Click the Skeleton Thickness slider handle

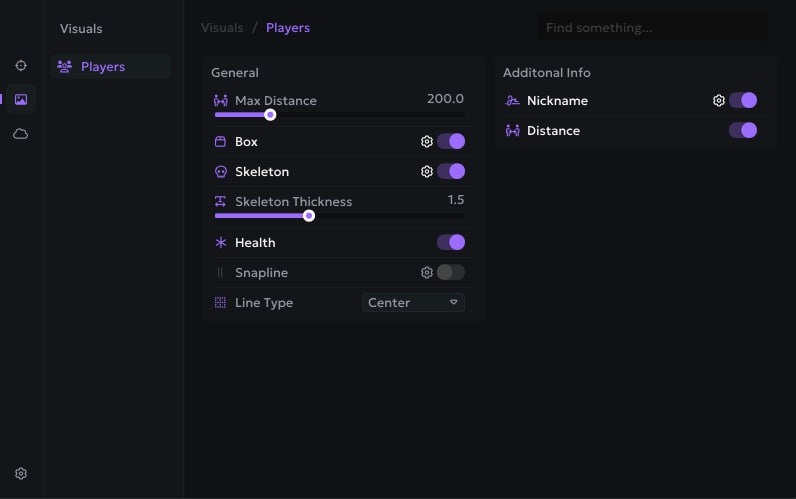309,216
